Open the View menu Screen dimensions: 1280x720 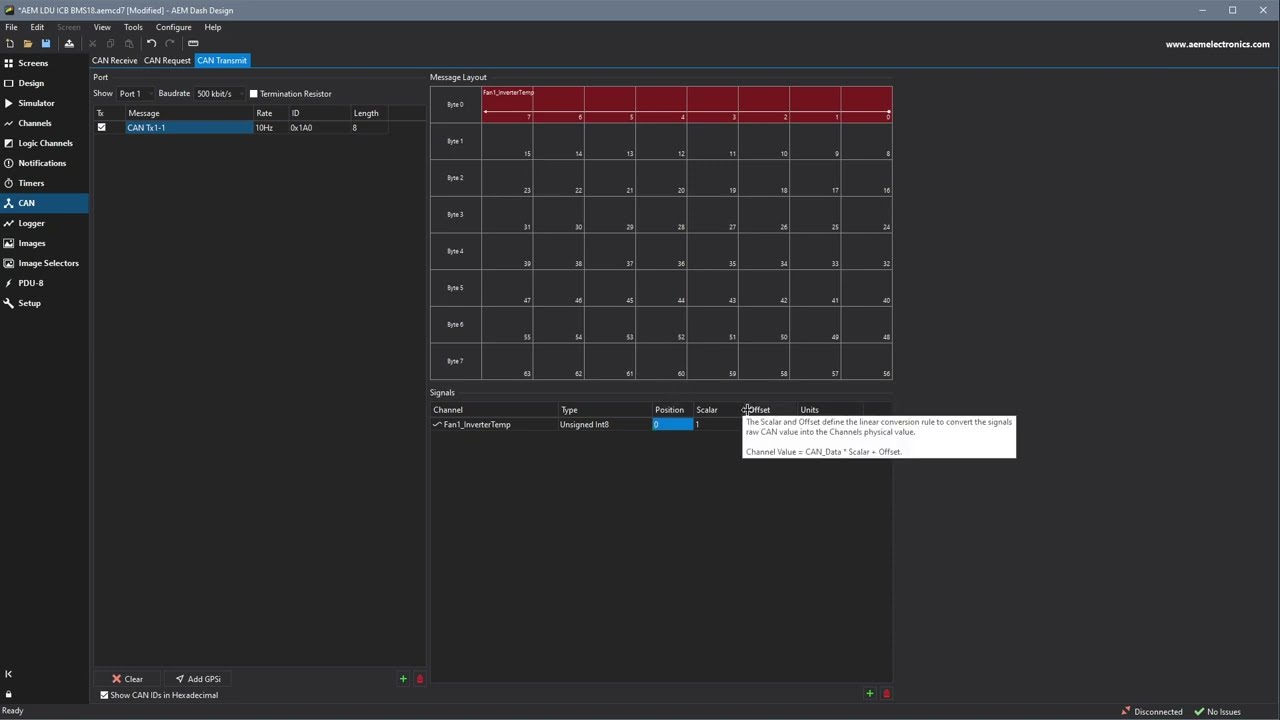[x=102, y=27]
